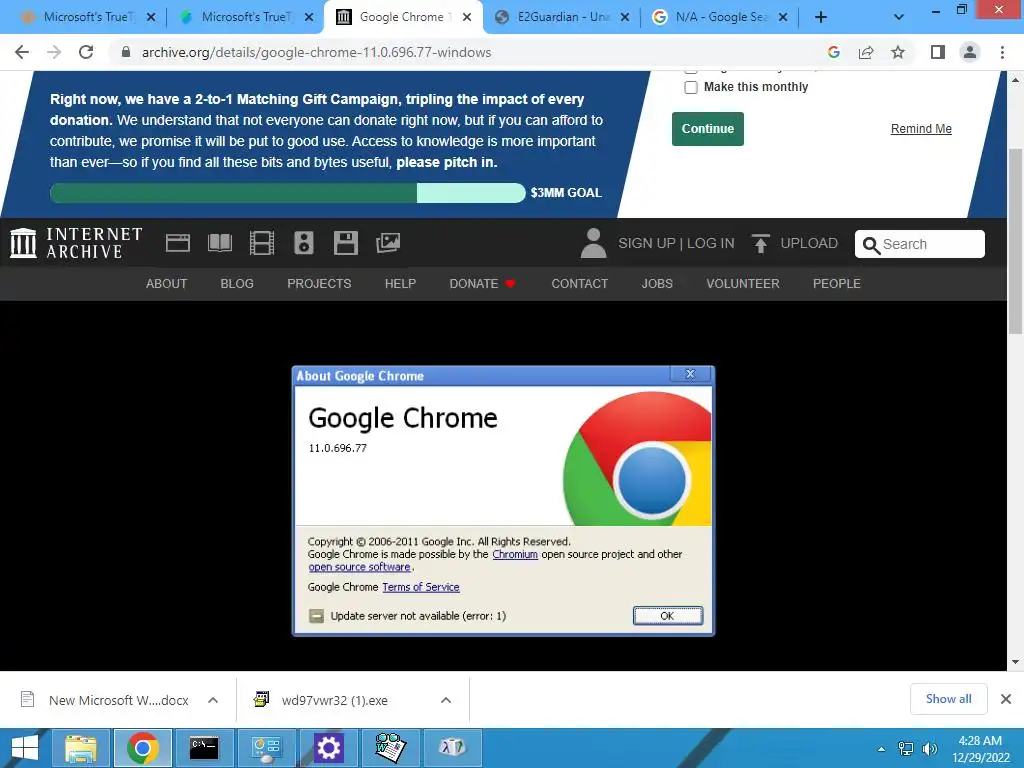Open a new tab with the plus button

[821, 17]
